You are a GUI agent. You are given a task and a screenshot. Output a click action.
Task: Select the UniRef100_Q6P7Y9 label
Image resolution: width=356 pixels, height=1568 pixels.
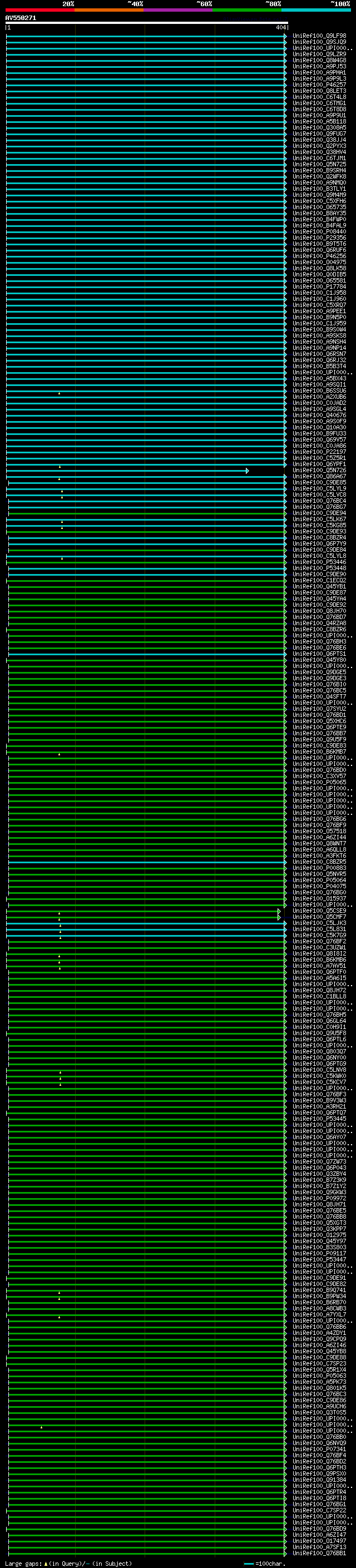tap(319, 543)
